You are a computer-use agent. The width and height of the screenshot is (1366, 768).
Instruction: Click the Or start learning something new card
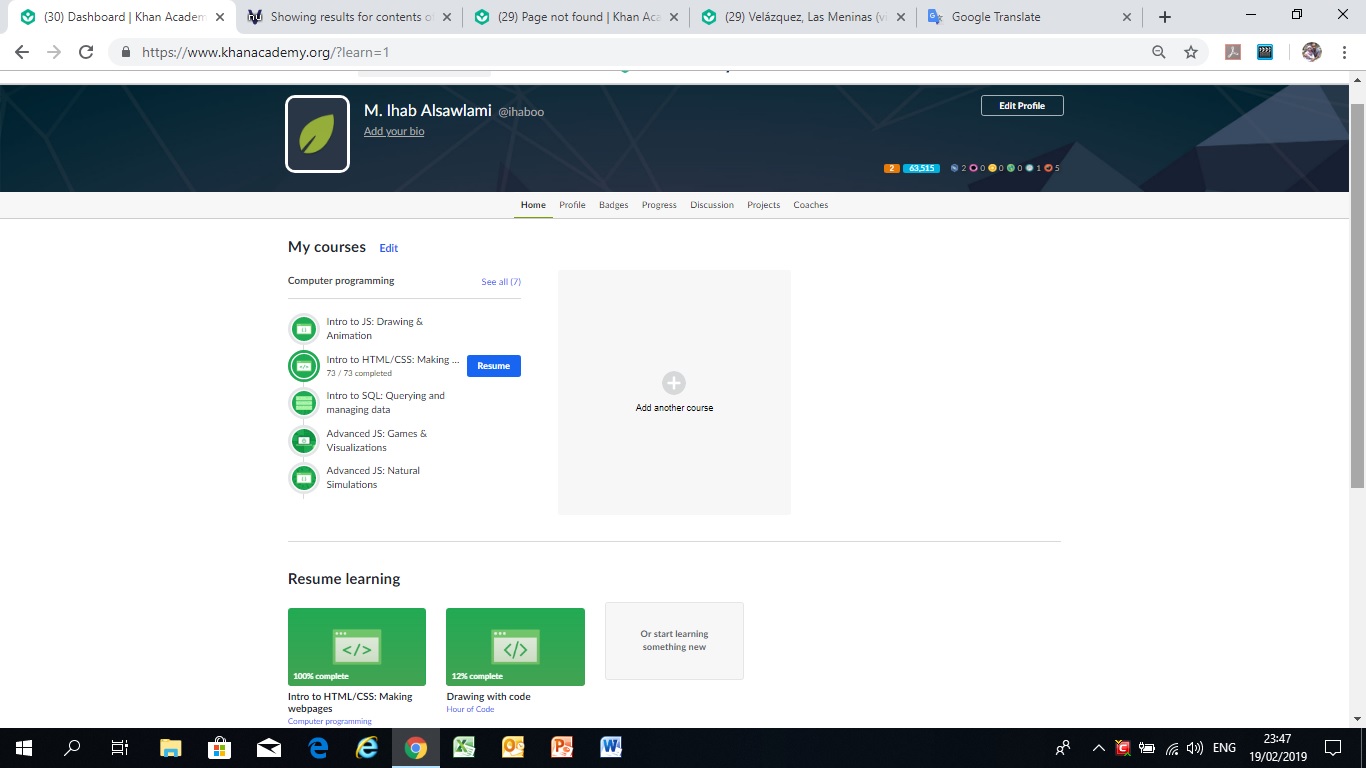[x=674, y=641]
